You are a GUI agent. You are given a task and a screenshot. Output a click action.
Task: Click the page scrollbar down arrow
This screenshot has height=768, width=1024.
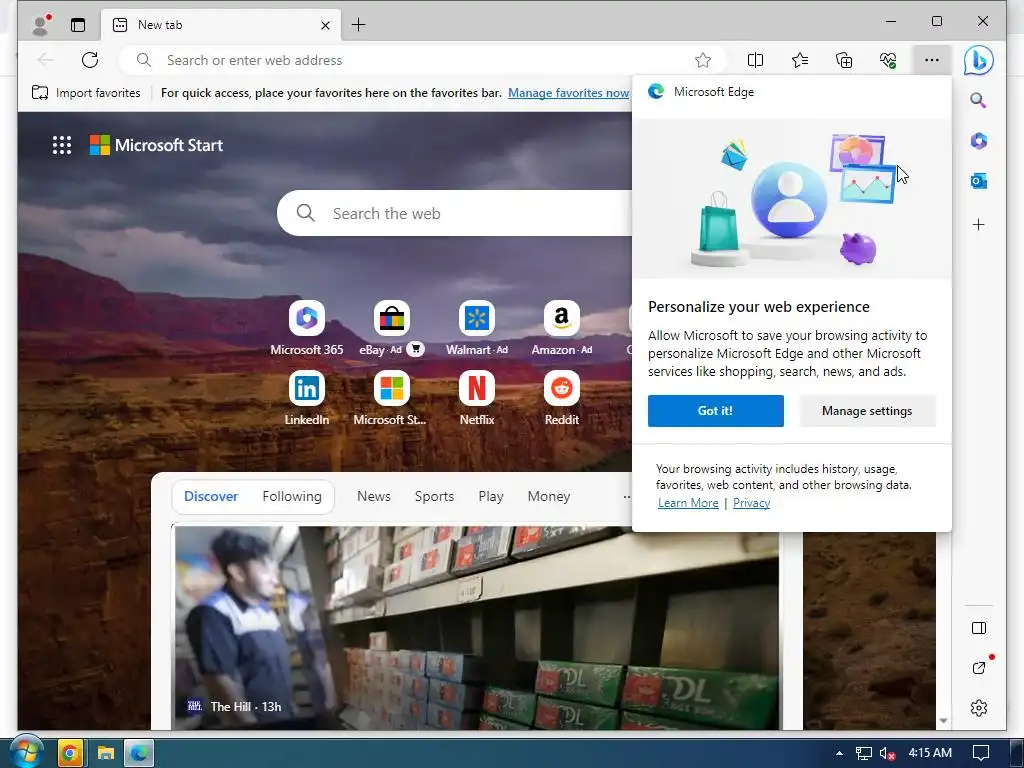[x=943, y=721]
